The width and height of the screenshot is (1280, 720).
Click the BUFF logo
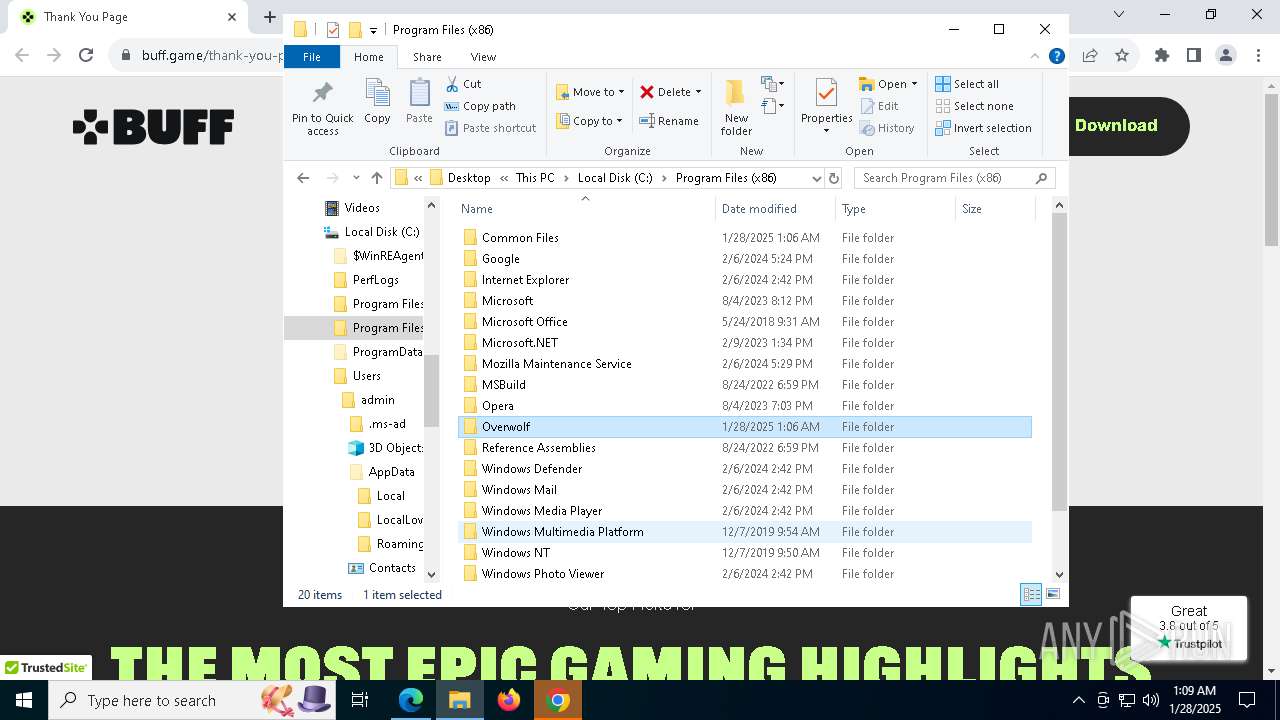(x=153, y=127)
